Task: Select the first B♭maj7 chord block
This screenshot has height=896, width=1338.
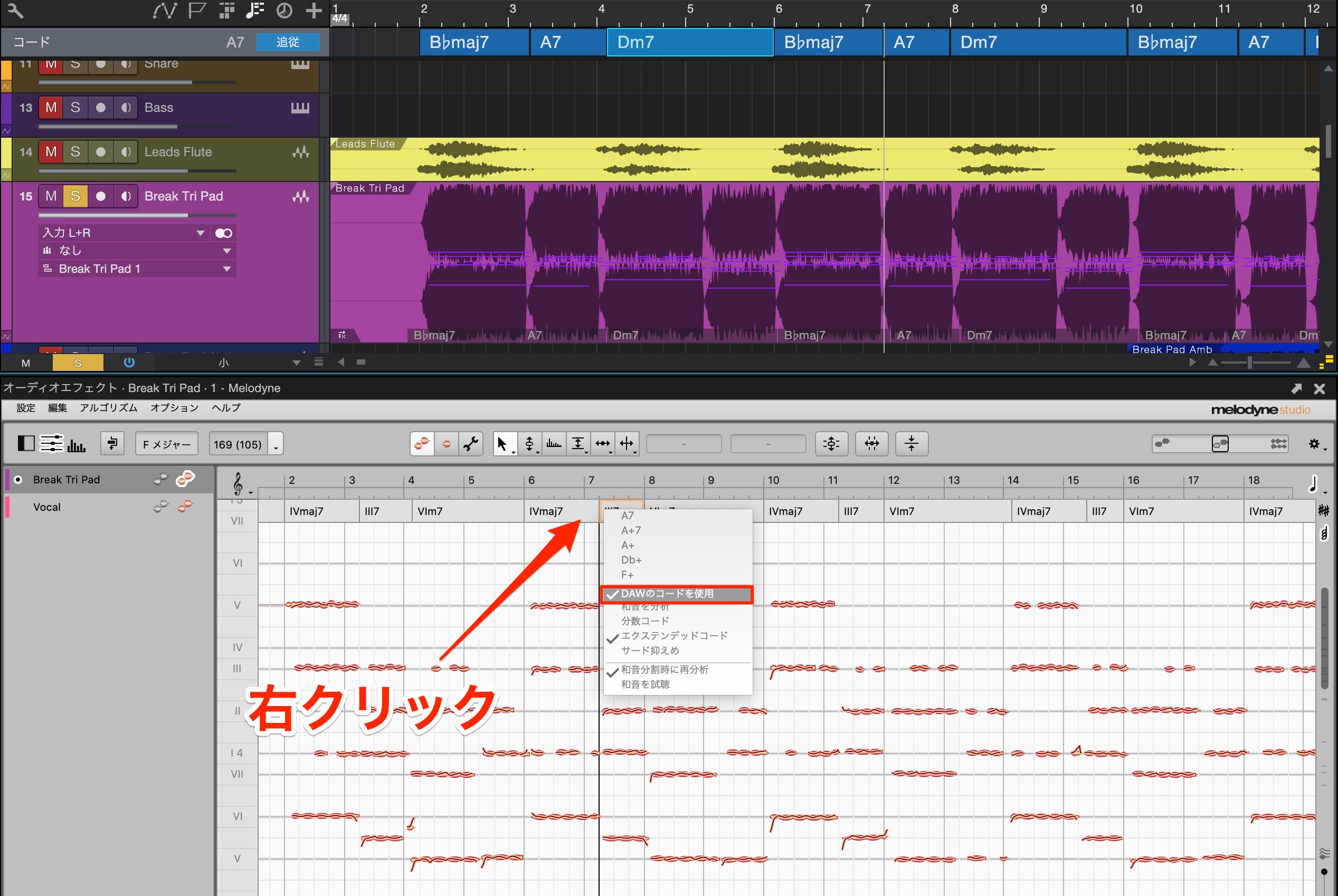Action: click(474, 42)
